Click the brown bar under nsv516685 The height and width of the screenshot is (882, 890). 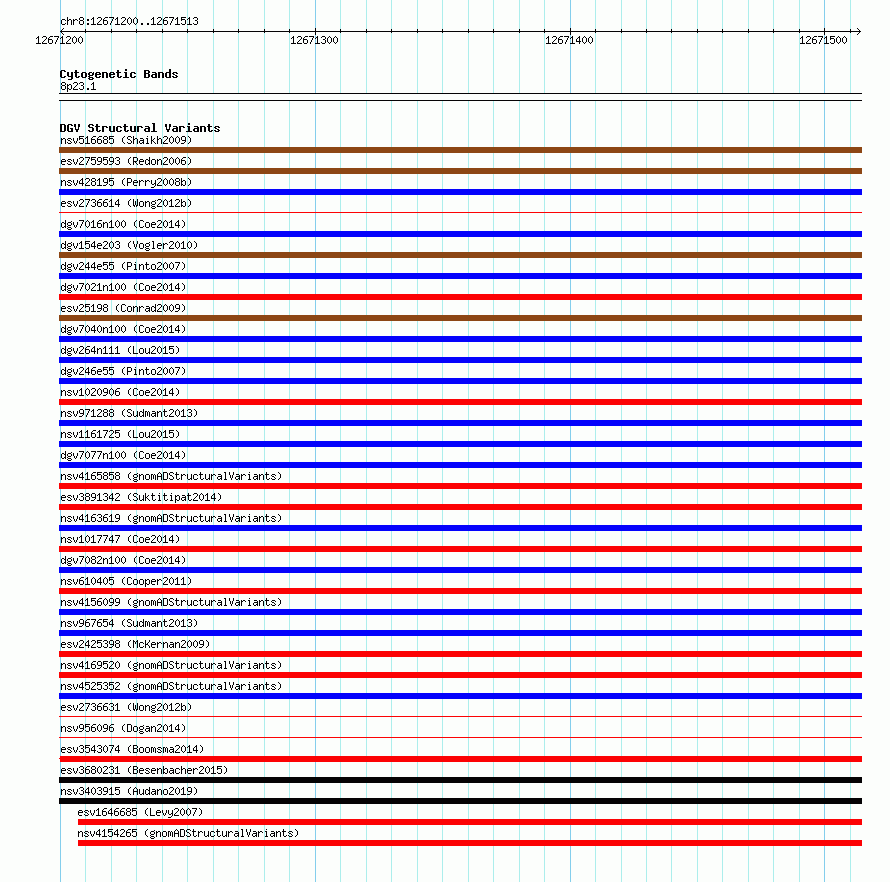point(460,150)
